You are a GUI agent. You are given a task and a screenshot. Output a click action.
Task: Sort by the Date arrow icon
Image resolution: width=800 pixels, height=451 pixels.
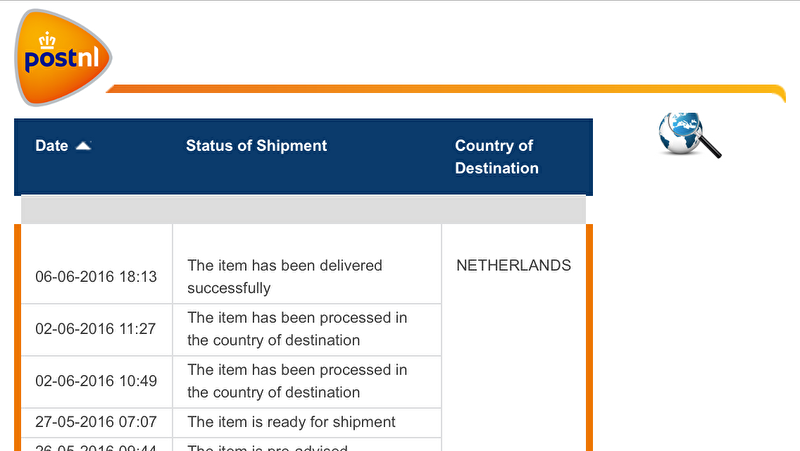83,146
